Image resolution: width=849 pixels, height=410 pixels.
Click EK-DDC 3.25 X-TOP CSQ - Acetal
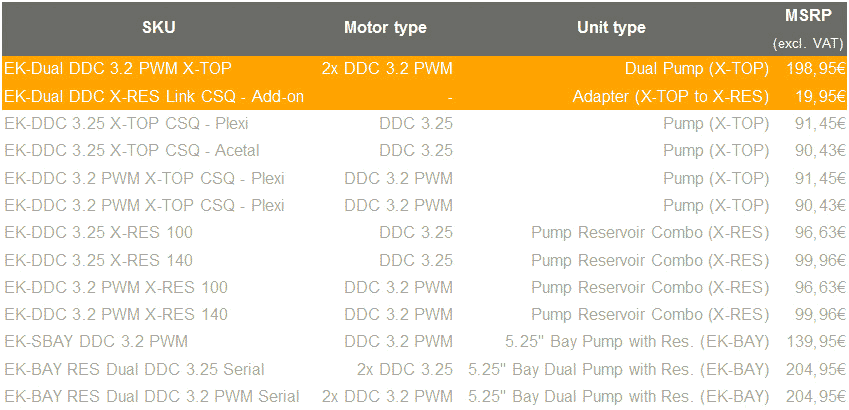point(132,151)
